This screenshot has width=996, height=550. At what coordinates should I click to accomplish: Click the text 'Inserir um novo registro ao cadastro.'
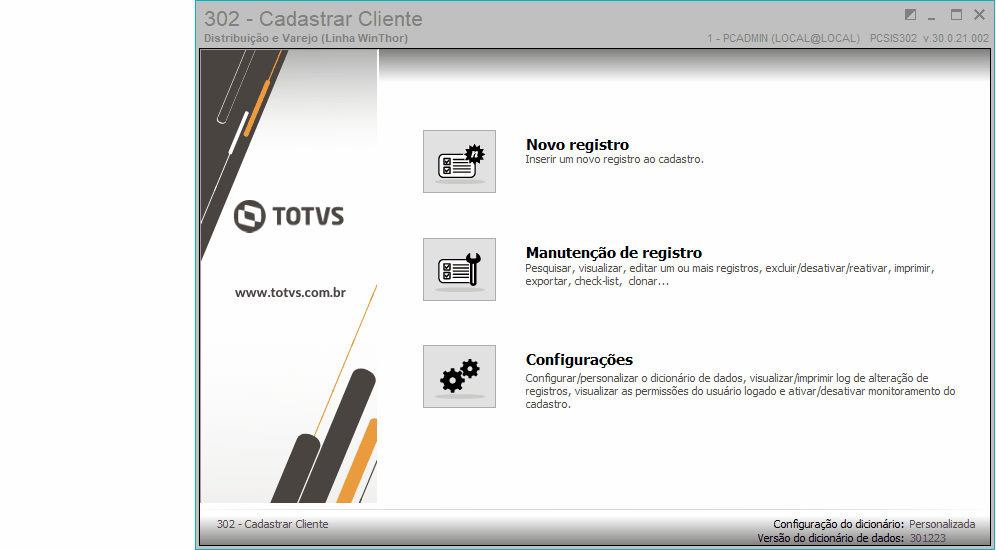point(614,159)
